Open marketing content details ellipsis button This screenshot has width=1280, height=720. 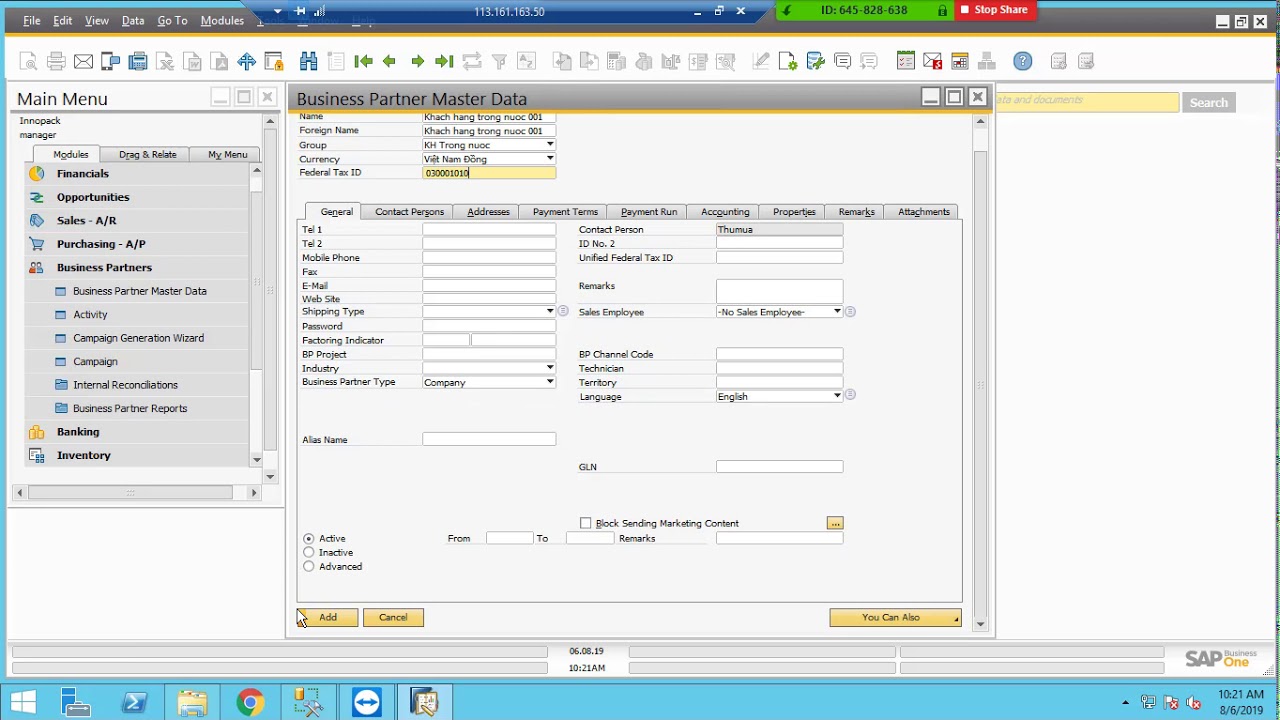click(x=835, y=523)
